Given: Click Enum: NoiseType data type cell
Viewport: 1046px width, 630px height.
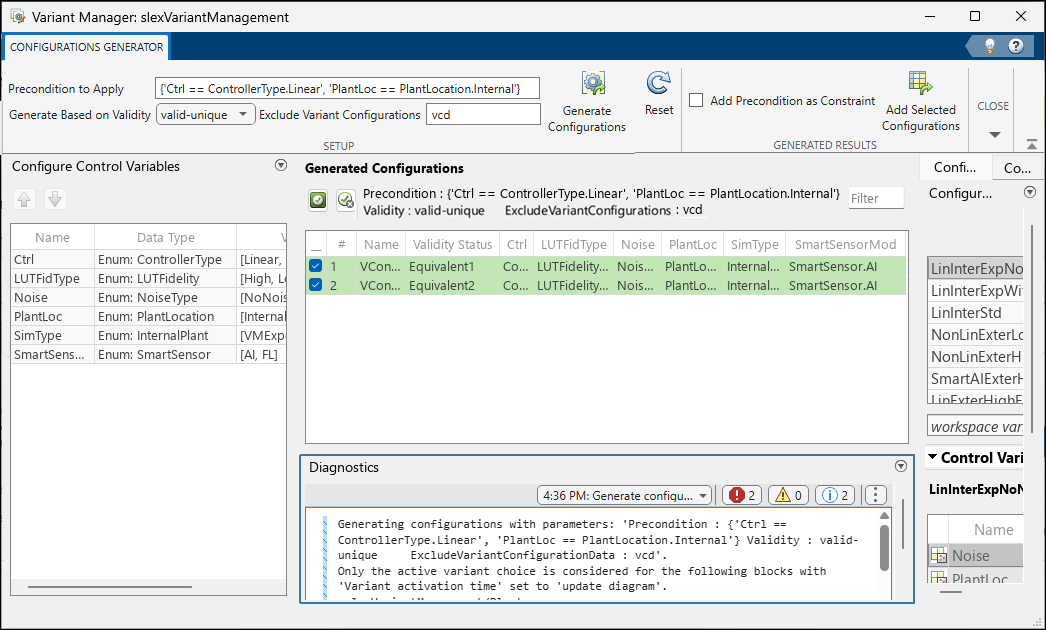Looking at the screenshot, I should pyautogui.click(x=165, y=297).
